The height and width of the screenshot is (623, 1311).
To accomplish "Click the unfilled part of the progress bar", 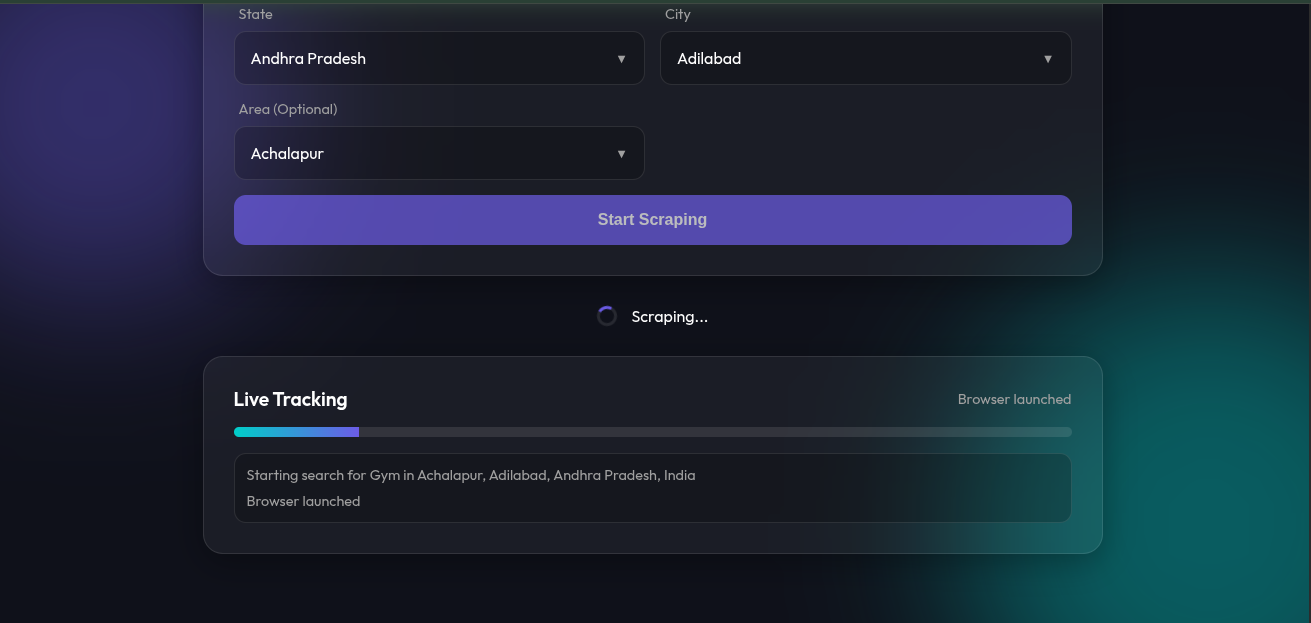I will [714, 432].
